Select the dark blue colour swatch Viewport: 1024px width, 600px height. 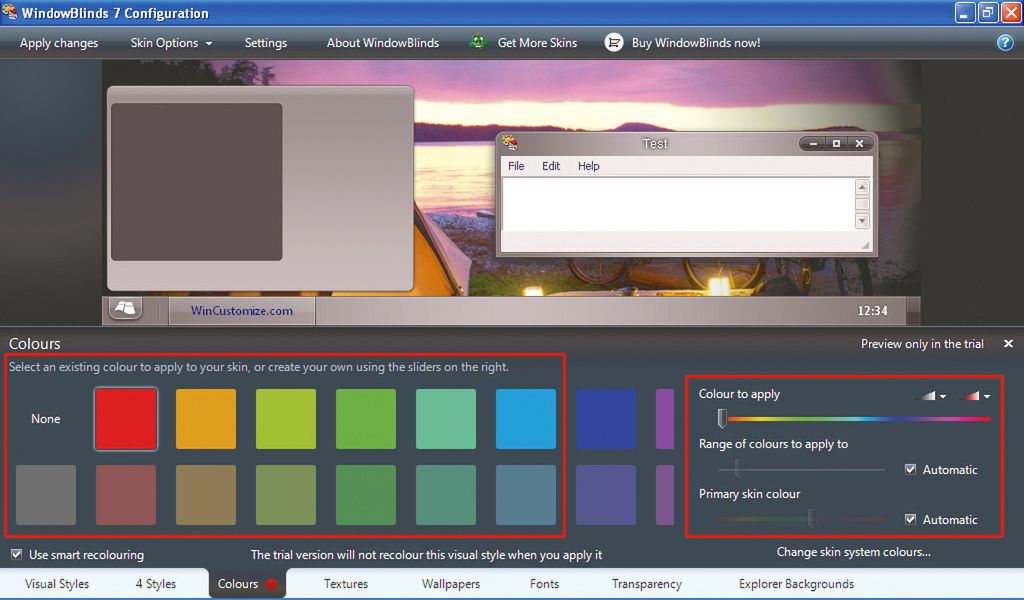(606, 419)
